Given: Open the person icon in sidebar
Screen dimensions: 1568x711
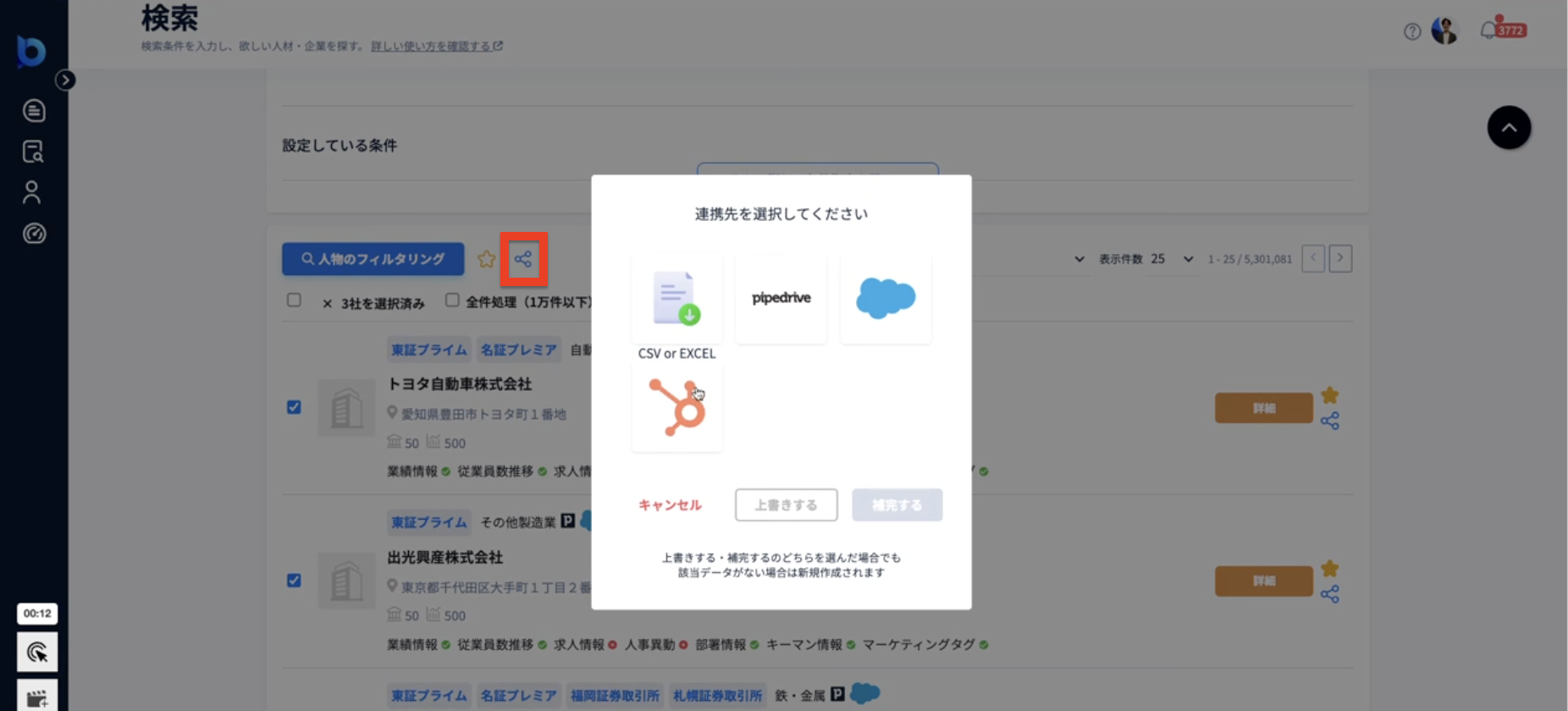Looking at the screenshot, I should (x=32, y=193).
